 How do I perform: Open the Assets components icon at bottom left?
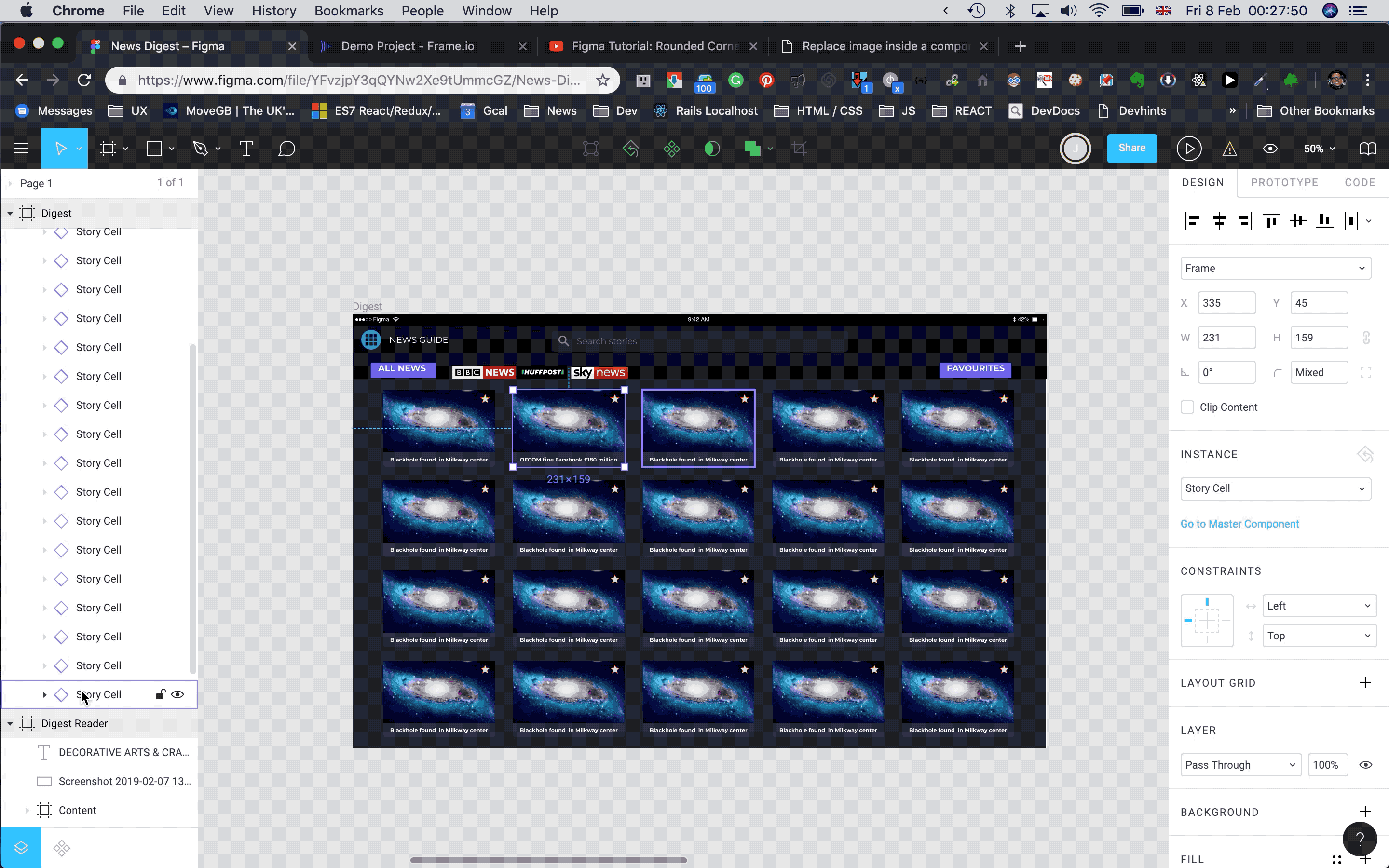[62, 848]
